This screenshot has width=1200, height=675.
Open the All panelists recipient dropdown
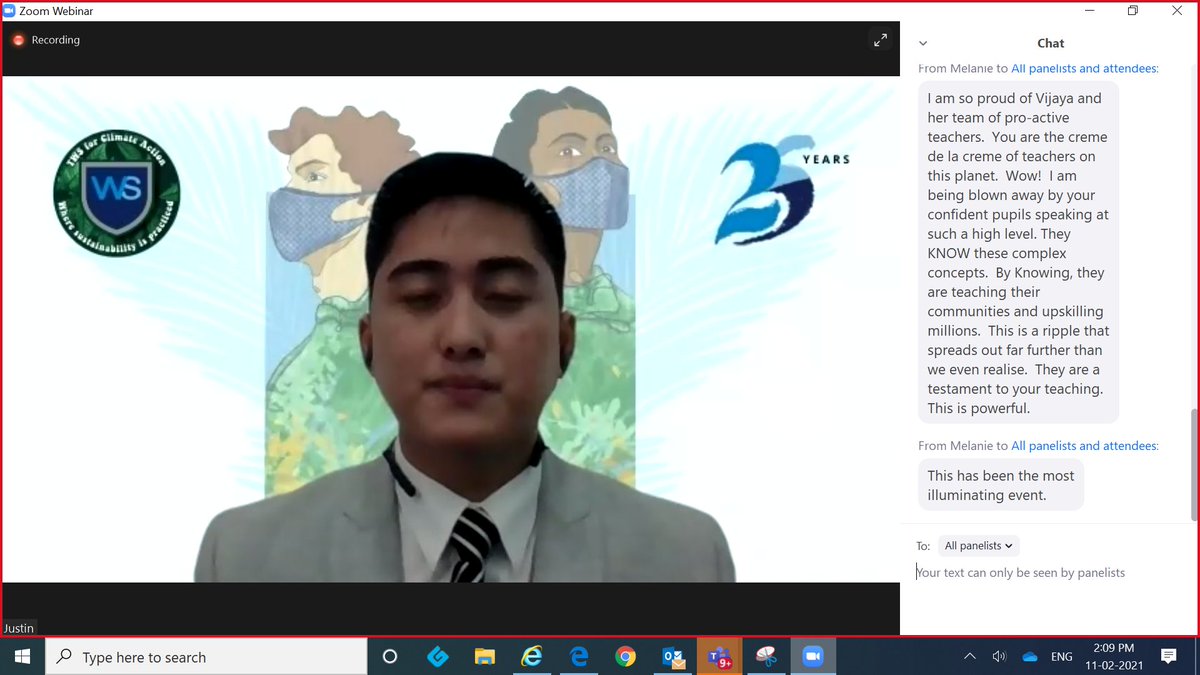(x=977, y=545)
